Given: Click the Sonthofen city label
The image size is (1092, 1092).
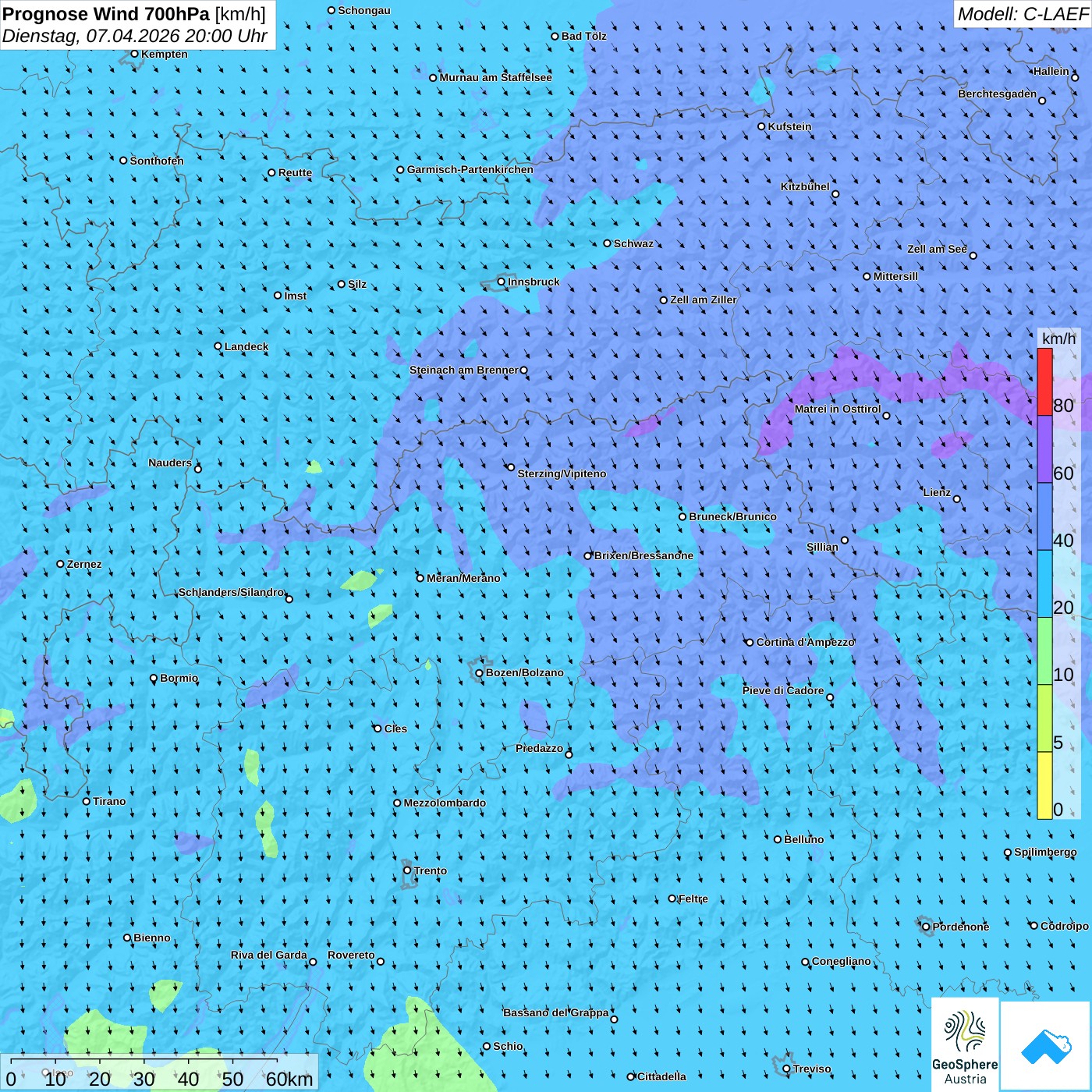Looking at the screenshot, I should (x=157, y=161).
